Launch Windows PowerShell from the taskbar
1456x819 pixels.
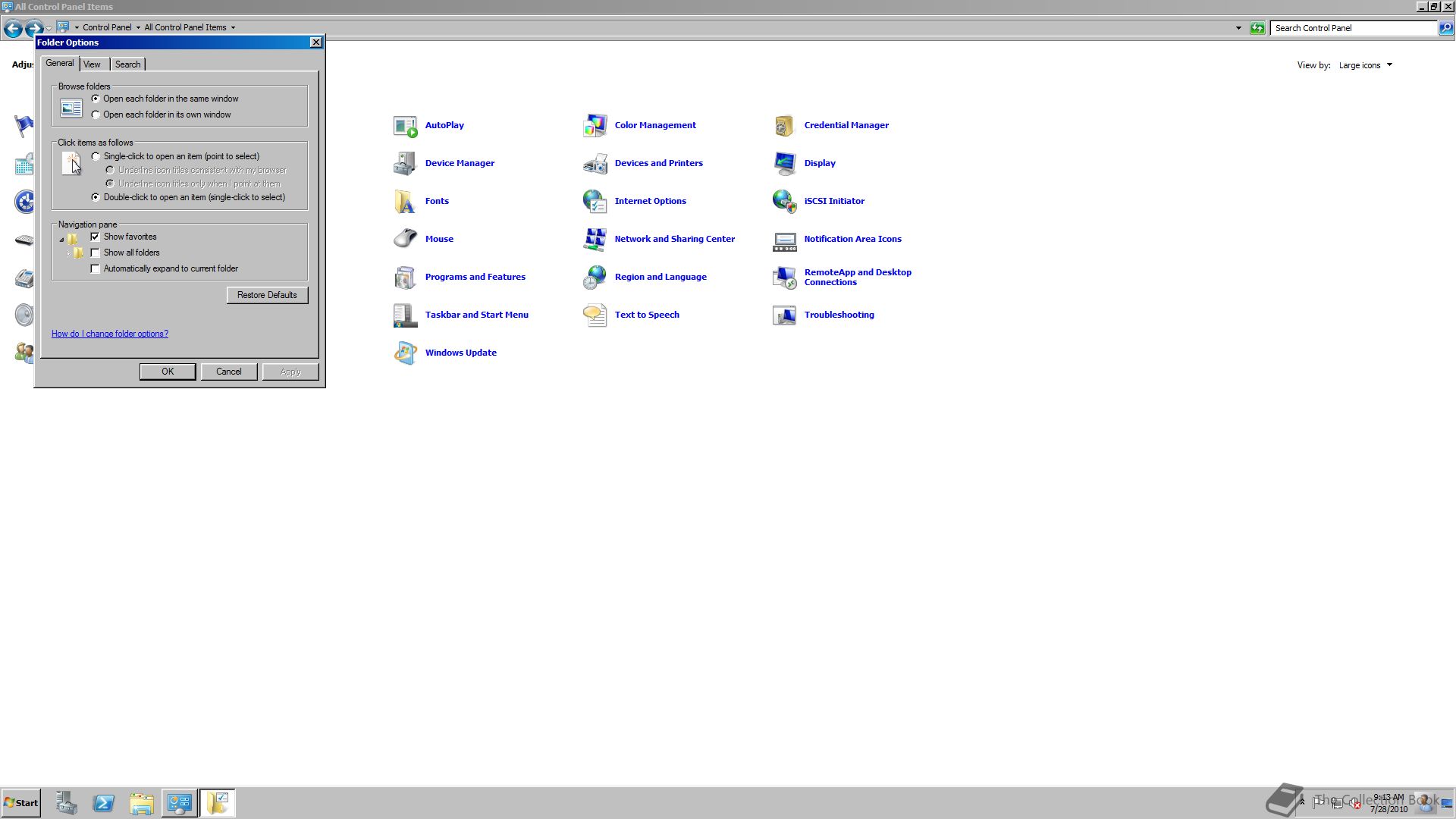tap(104, 803)
